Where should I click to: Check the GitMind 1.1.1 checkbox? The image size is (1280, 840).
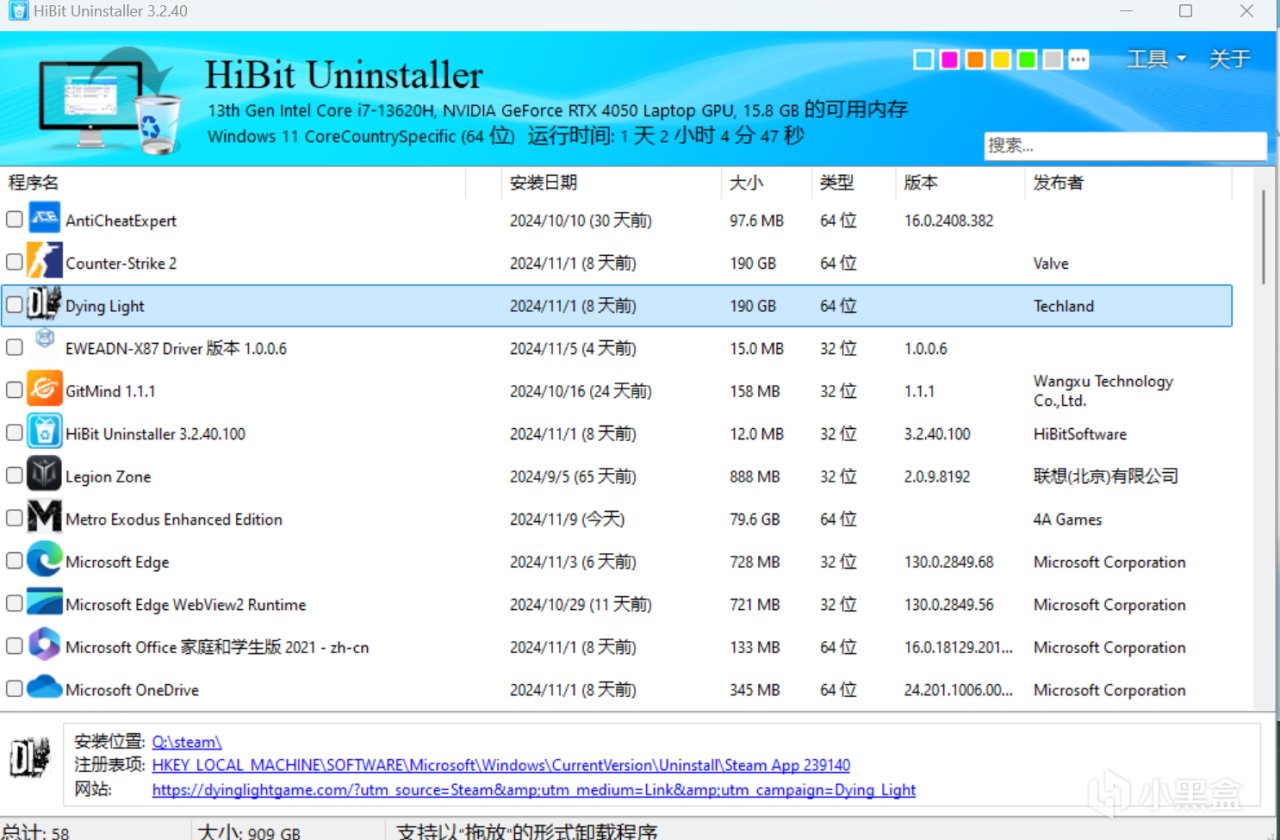pos(14,390)
